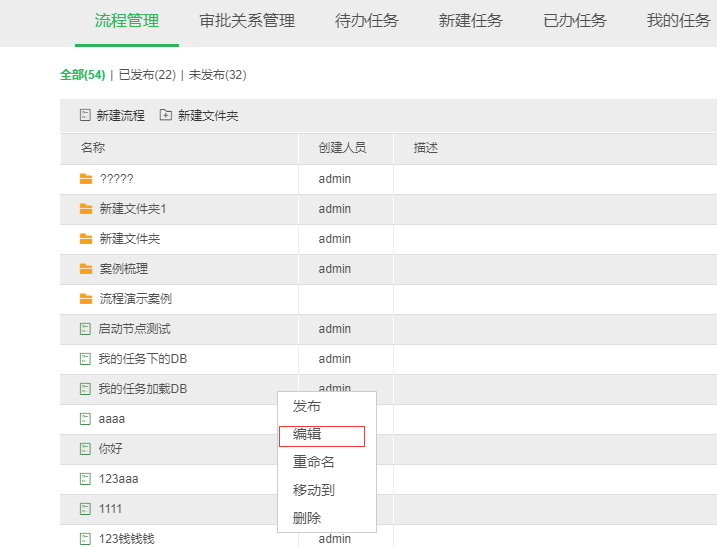Open the 待办任务 tab
The width and height of the screenshot is (717, 547).
click(x=367, y=21)
